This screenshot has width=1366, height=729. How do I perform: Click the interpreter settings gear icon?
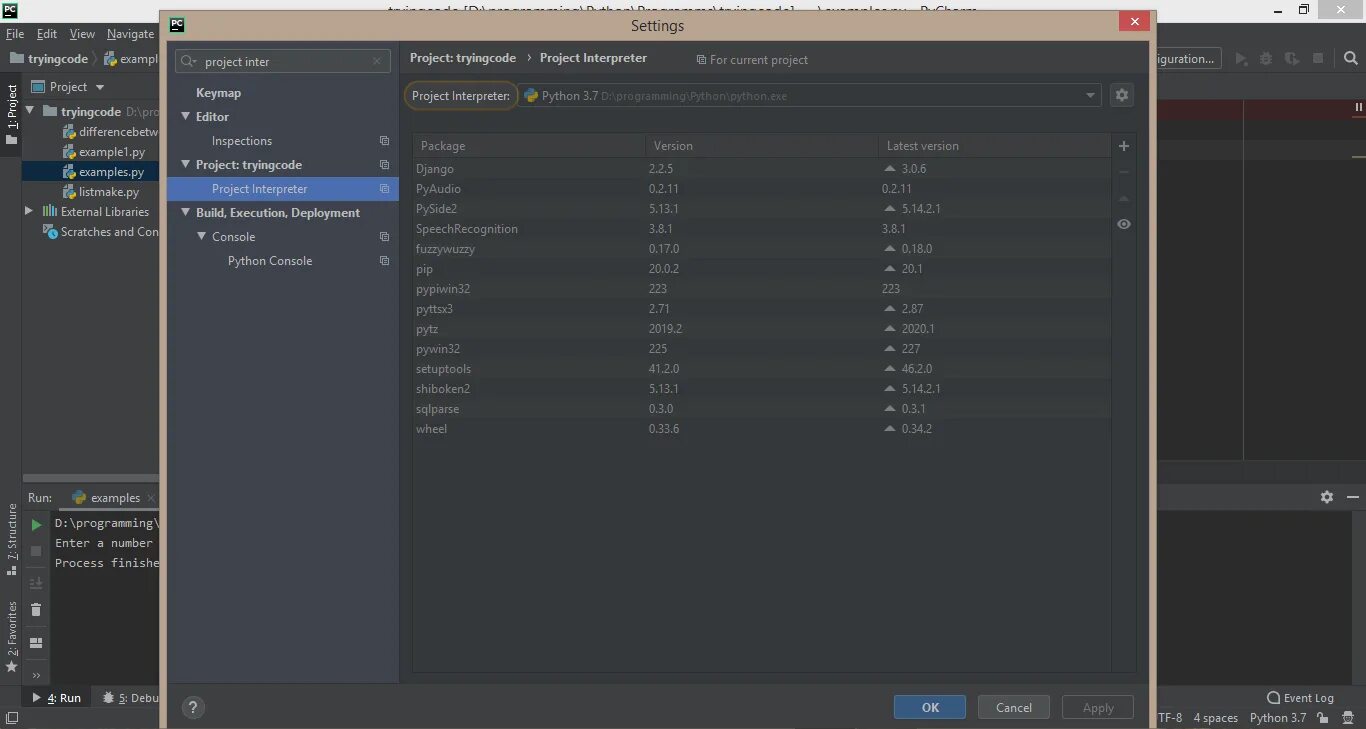(x=1122, y=95)
